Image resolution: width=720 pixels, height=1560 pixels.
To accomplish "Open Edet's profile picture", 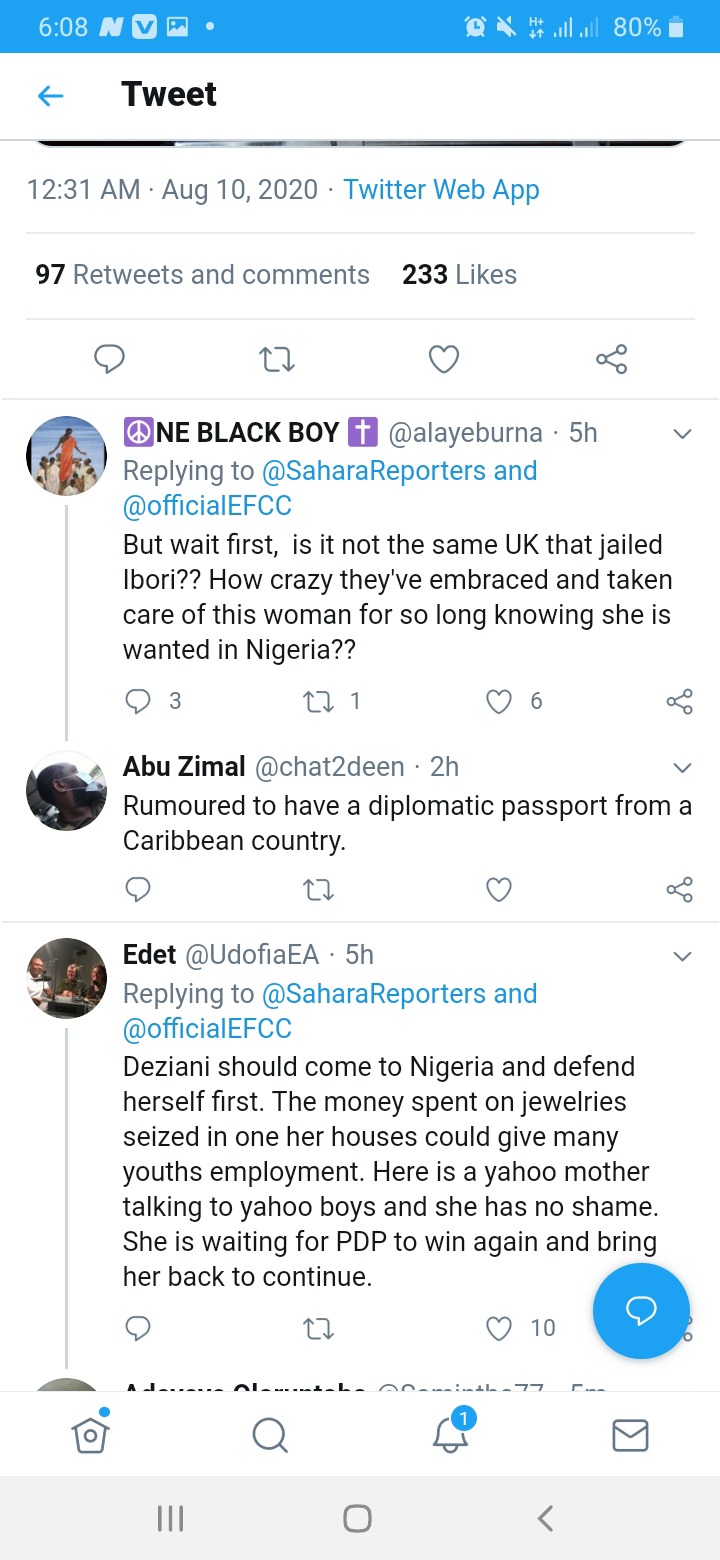I will coord(66,978).
